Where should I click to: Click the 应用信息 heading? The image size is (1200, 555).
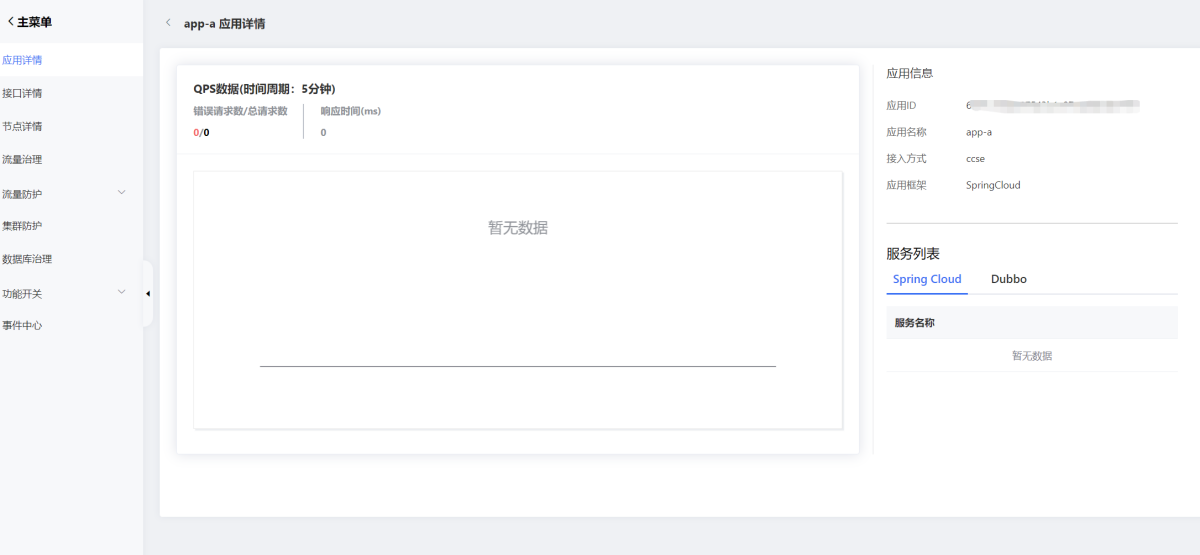pos(910,73)
